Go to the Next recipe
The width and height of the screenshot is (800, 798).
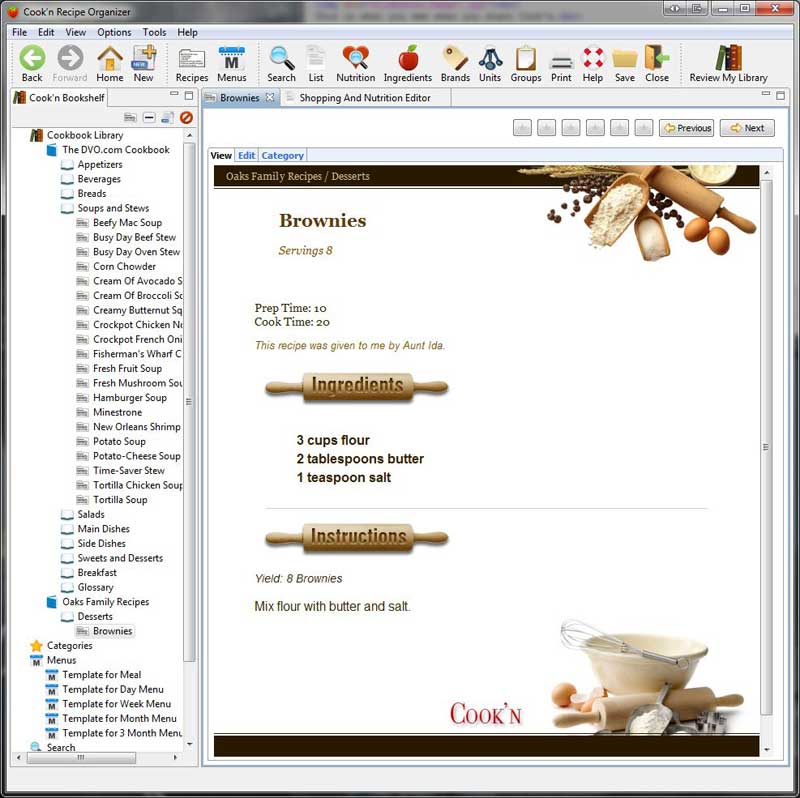pyautogui.click(x=747, y=128)
